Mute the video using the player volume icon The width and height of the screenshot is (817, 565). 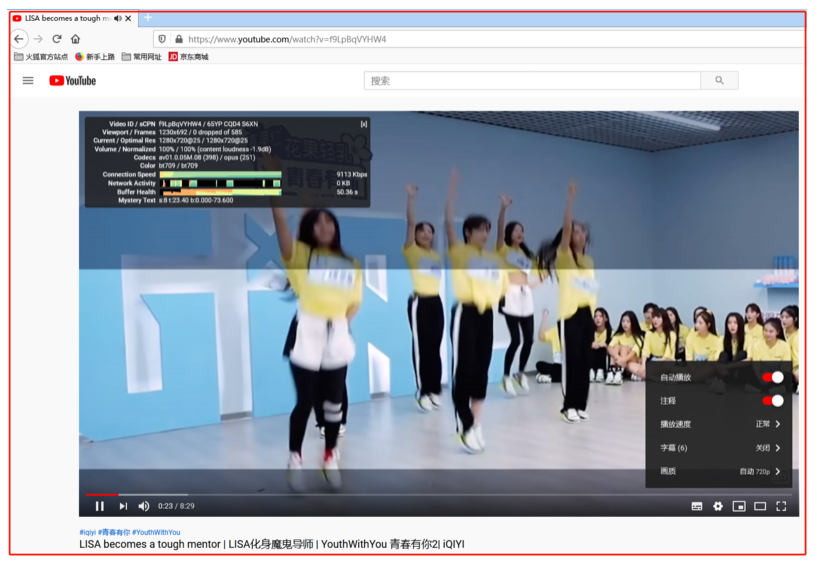pos(144,506)
